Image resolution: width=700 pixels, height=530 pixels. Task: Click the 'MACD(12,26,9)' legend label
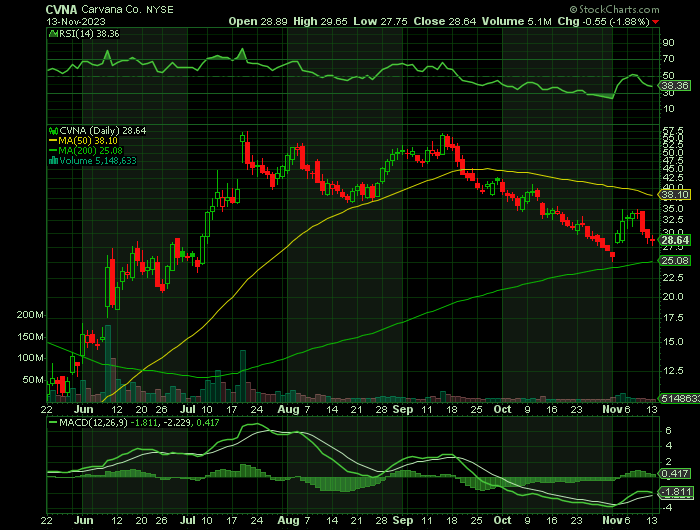pos(93,422)
